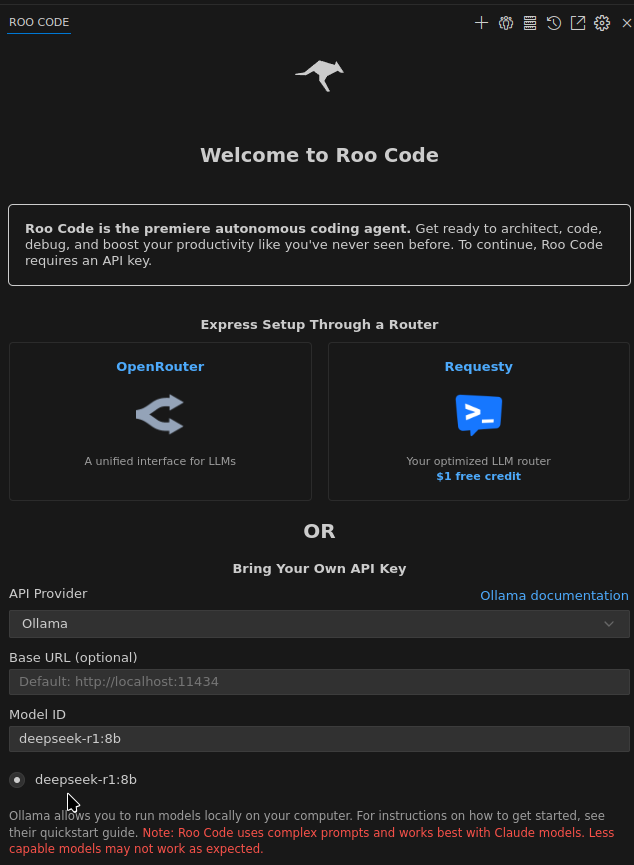Focus the Base URL input field
634x865 pixels.
point(319,682)
